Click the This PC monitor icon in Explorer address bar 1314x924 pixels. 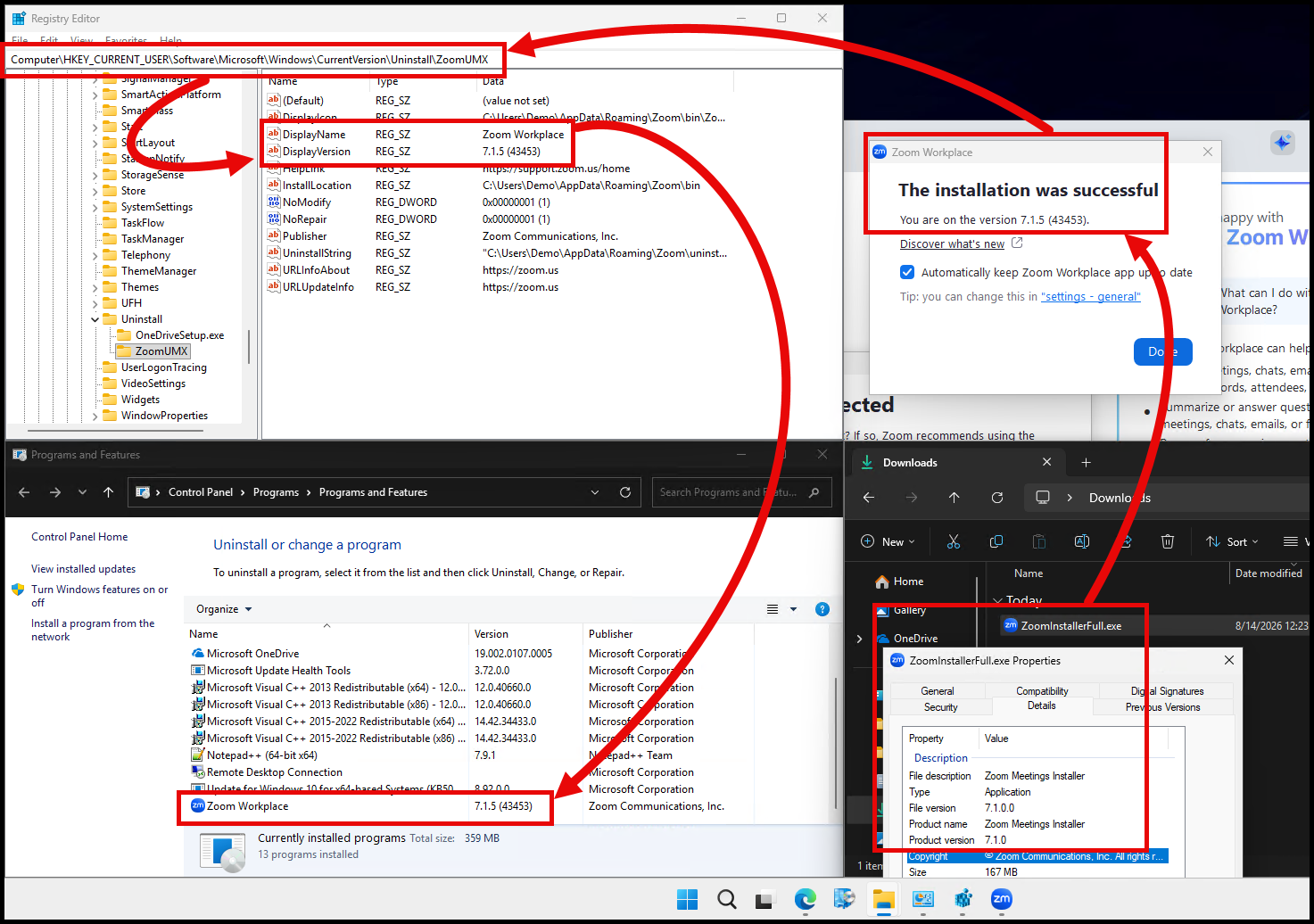tap(1042, 498)
